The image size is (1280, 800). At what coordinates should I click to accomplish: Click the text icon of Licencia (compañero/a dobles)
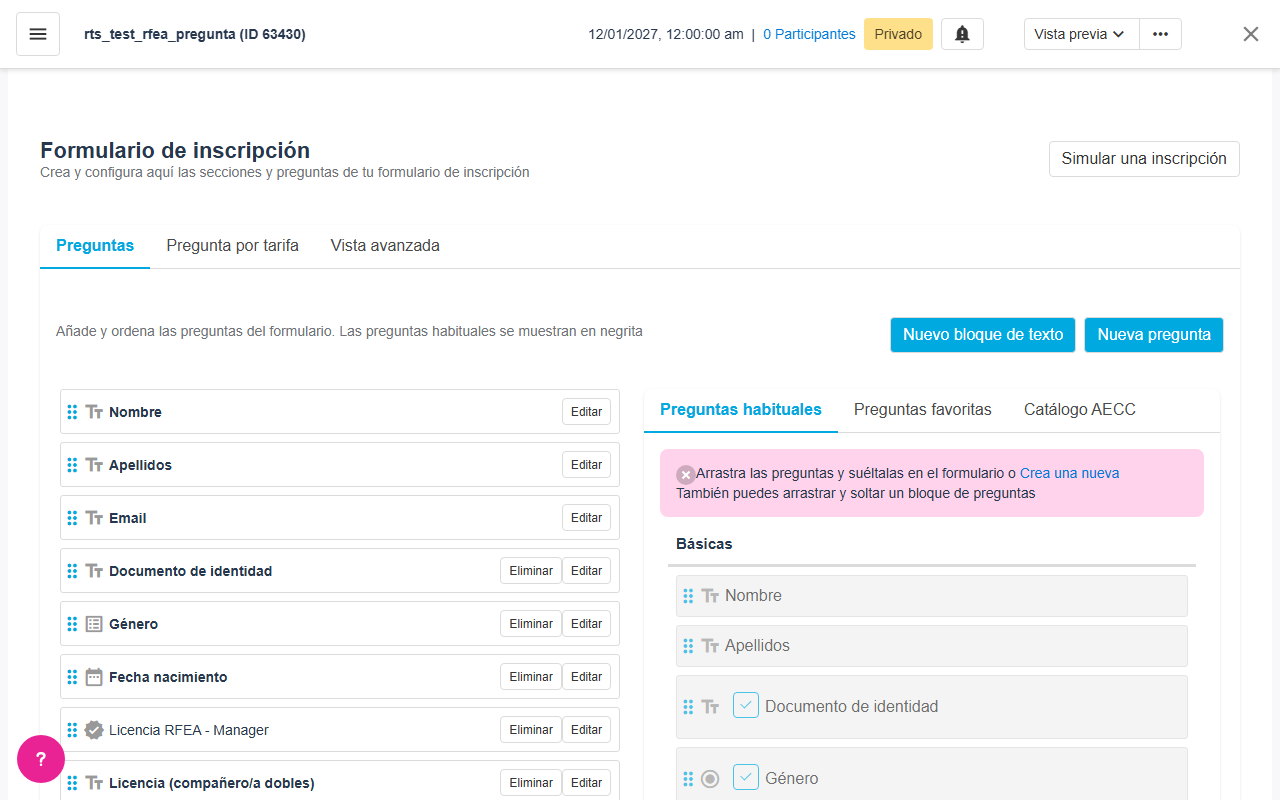click(x=94, y=783)
